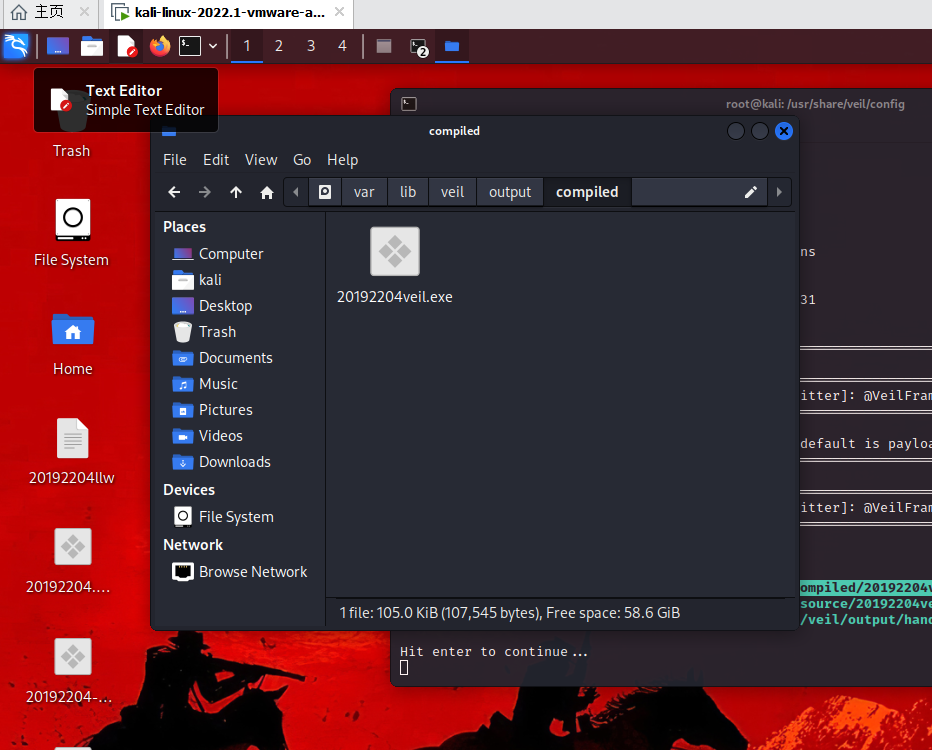Click the Show Desktop panel icon
Viewport: 932px width, 750px height.
pos(58,46)
